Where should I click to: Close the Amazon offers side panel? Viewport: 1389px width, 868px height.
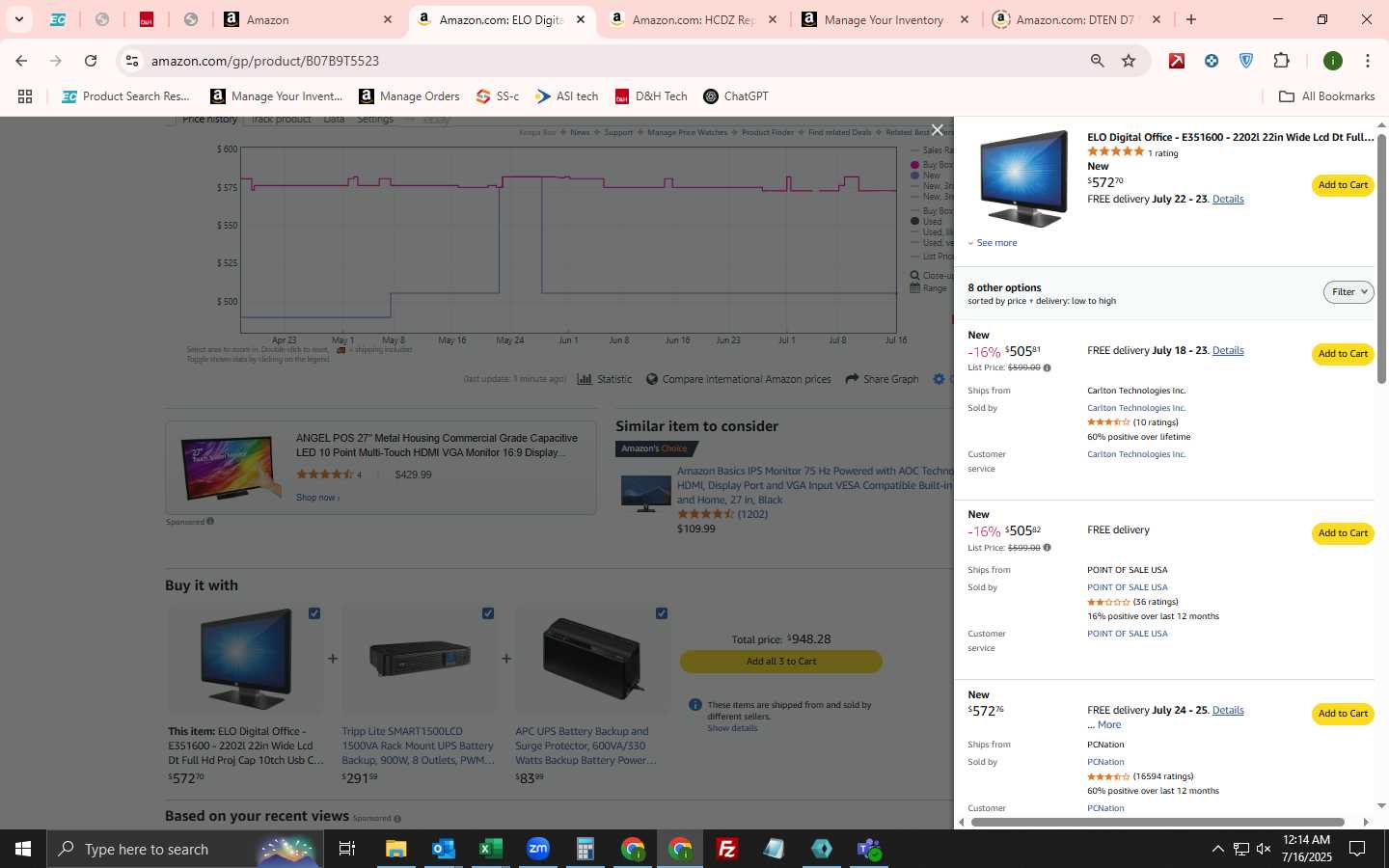[x=937, y=130]
